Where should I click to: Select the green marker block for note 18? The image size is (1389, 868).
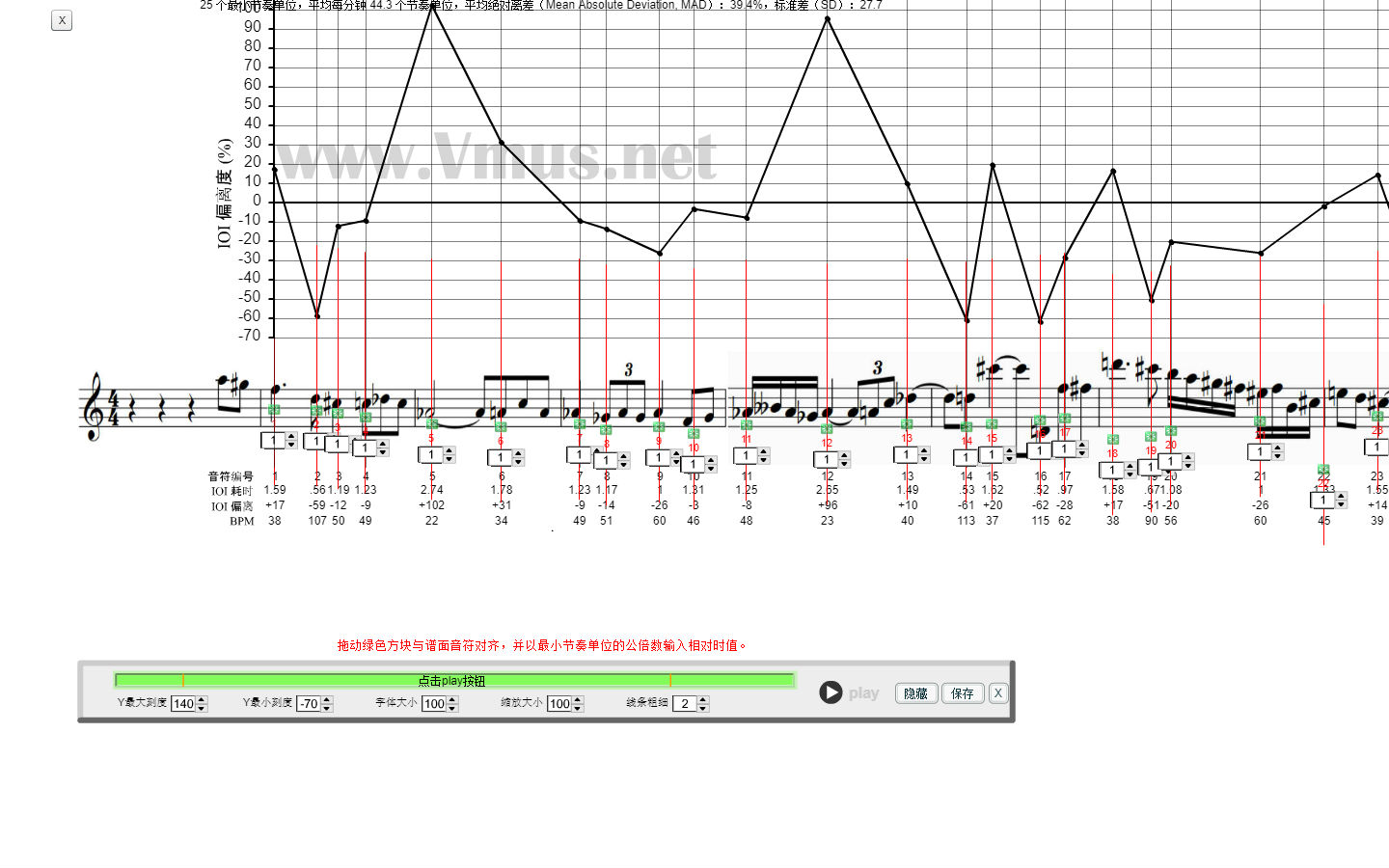(x=1112, y=440)
